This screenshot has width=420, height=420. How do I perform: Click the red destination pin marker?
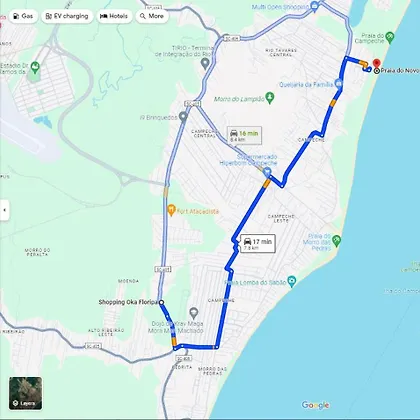pos(377,63)
